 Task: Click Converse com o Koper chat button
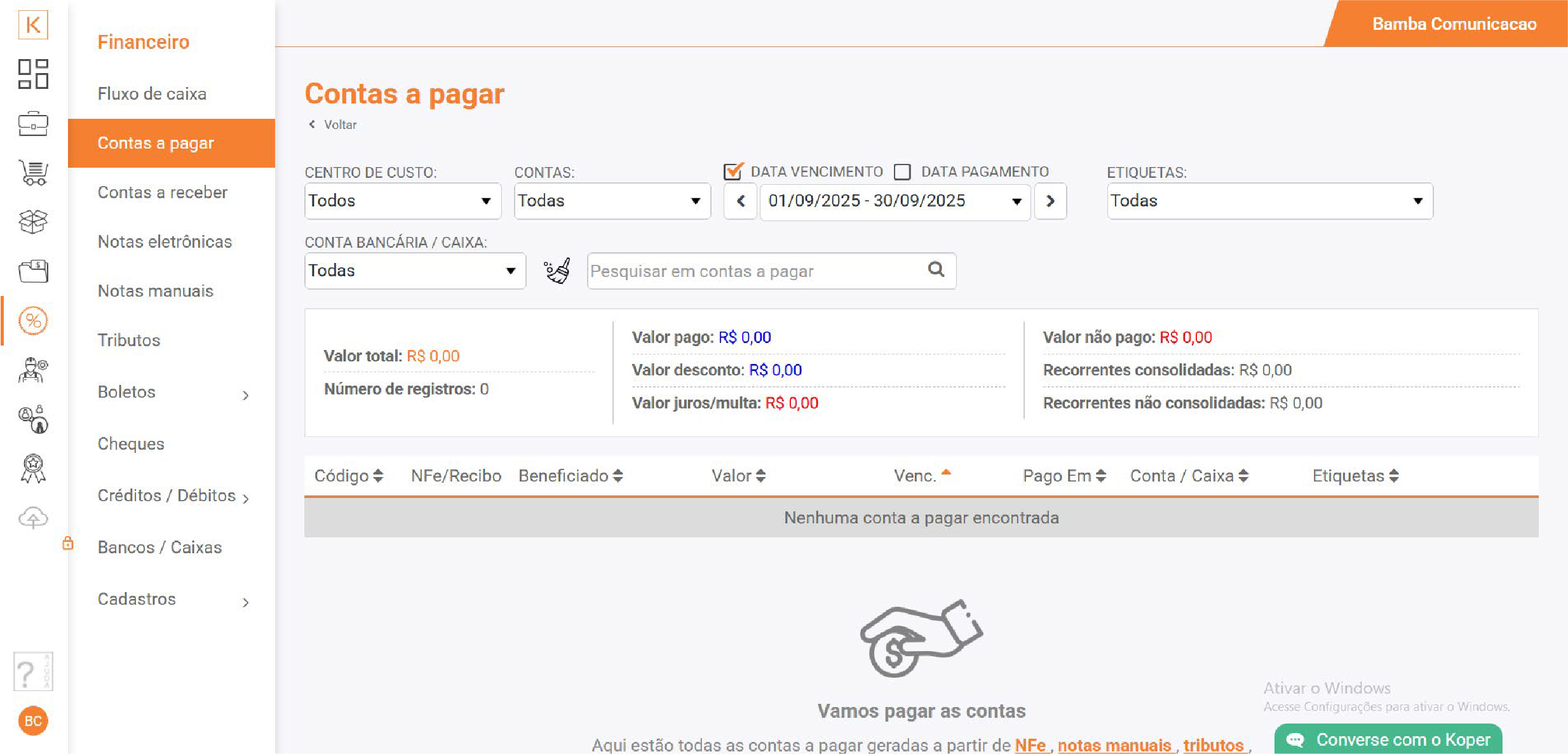click(x=1388, y=740)
